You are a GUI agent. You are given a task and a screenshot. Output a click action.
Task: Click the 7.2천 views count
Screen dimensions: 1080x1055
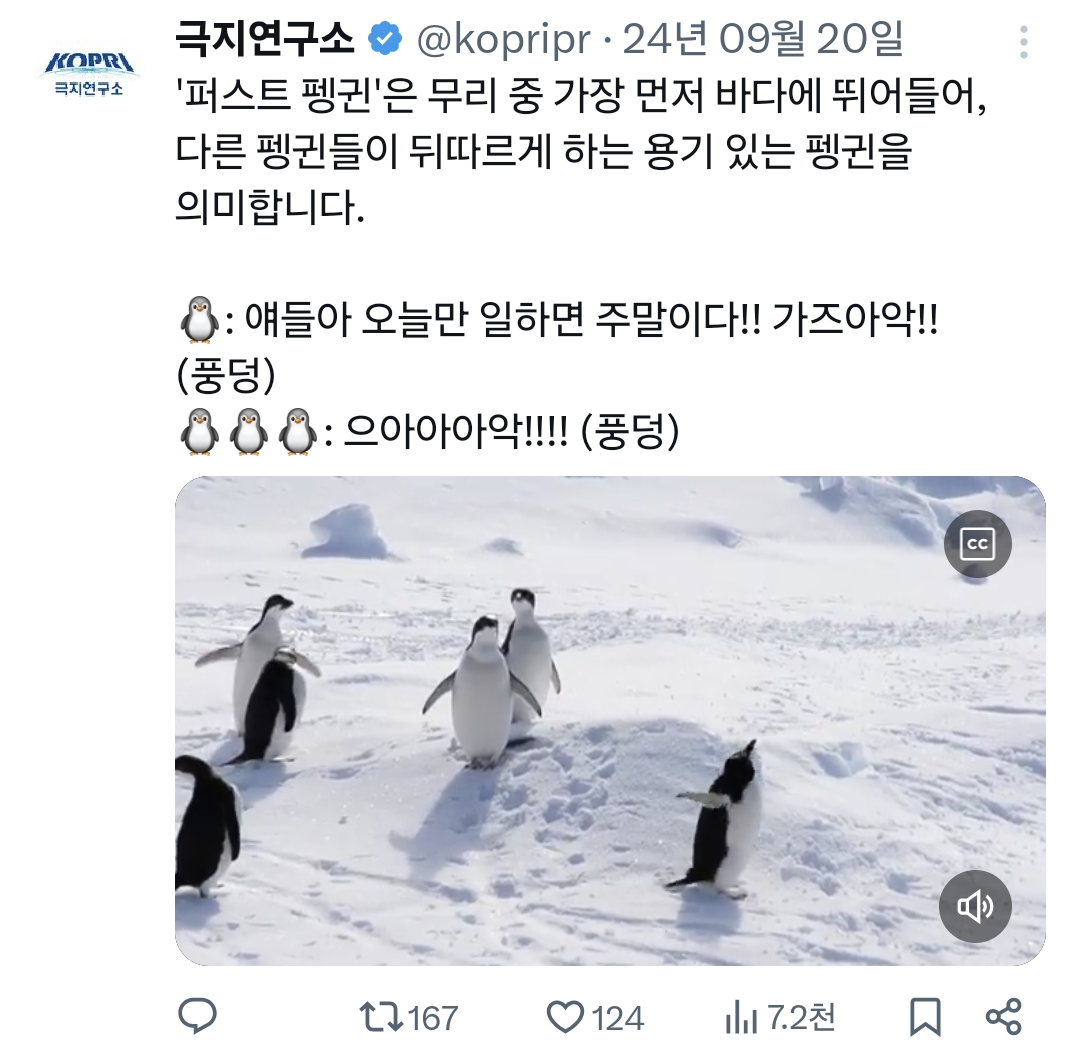[x=801, y=1018]
